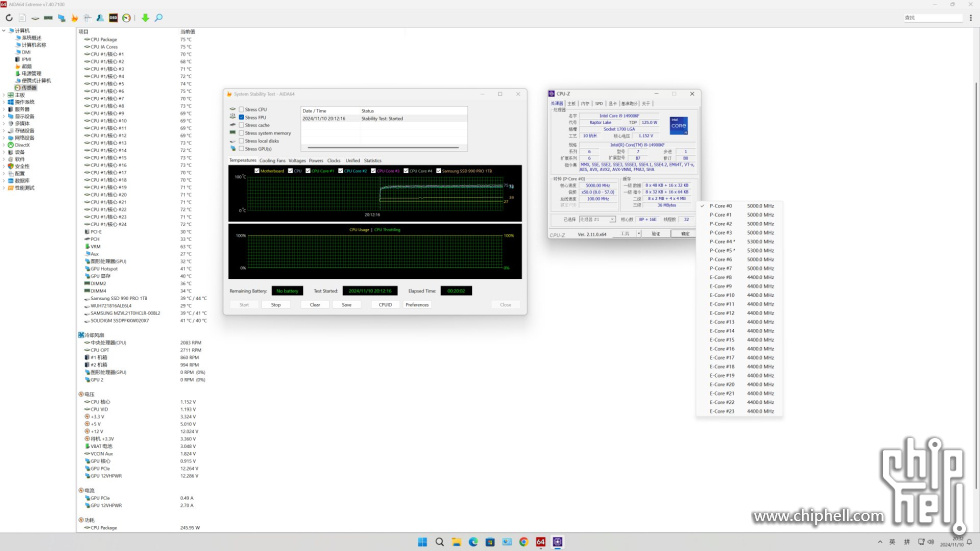Screen dimensions: 980x551
Task: Collapse the top computer tree node
Action: click(4, 31)
